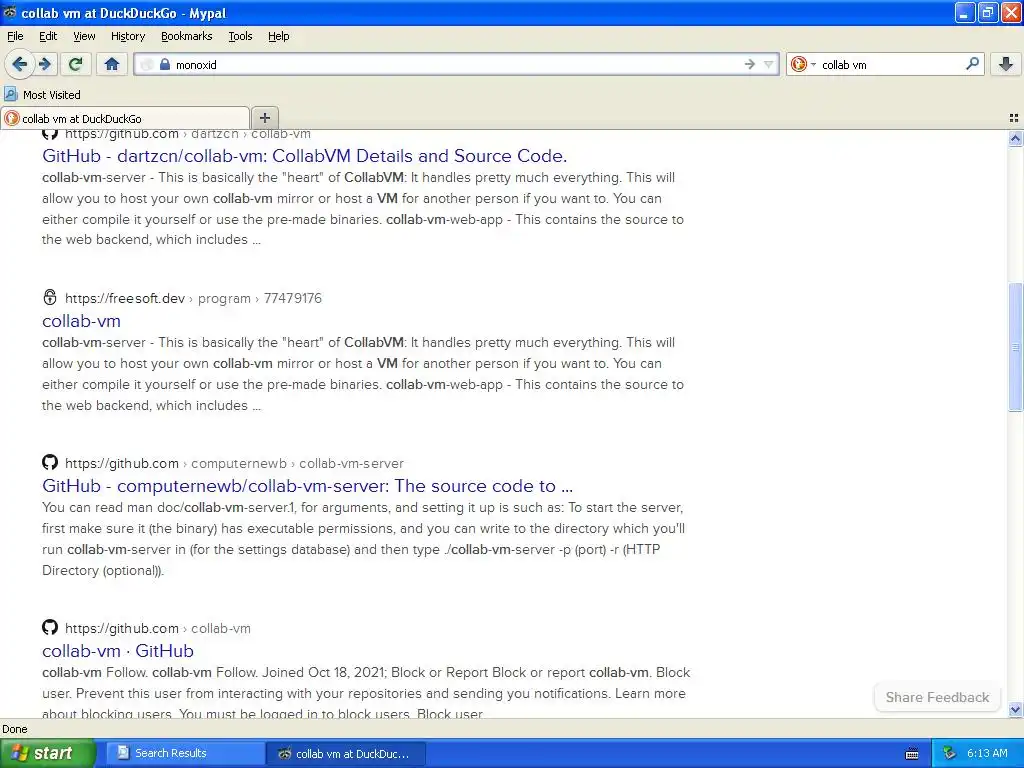Screen dimensions: 1024x768
Task: Open computernewb/collab-vm-server GitHub result
Action: [x=307, y=485]
